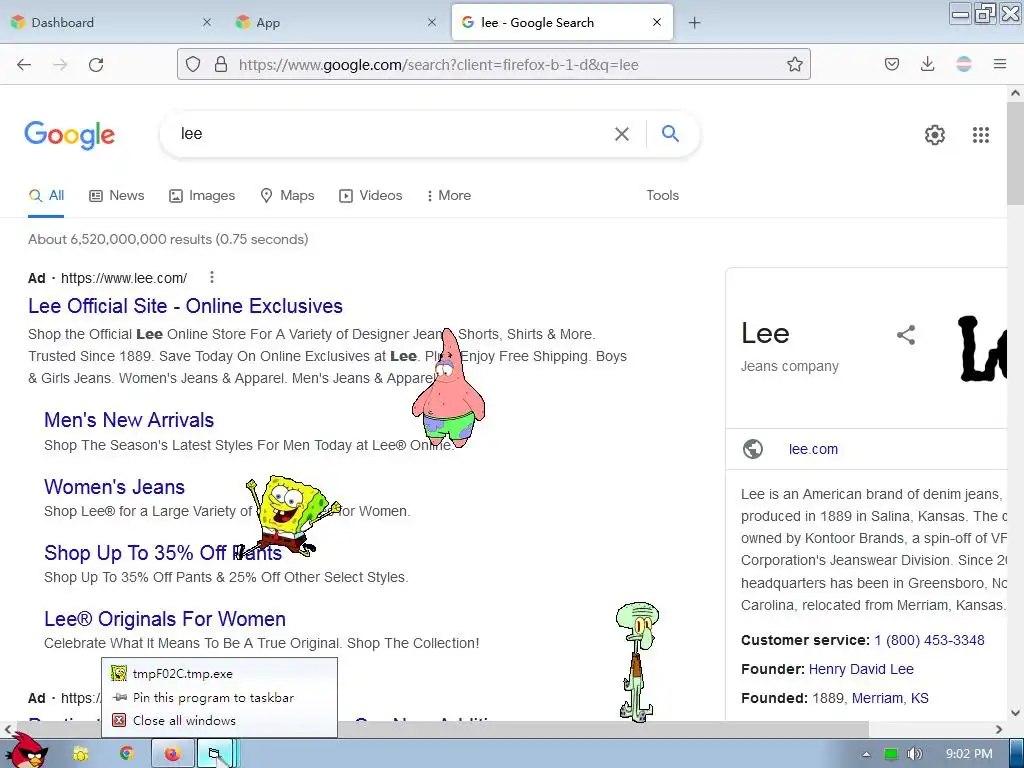Open the Women's Jeans link

114,487
